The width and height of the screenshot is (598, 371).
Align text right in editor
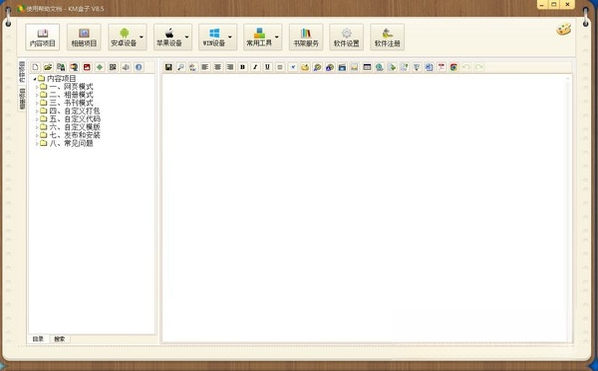click(230, 67)
